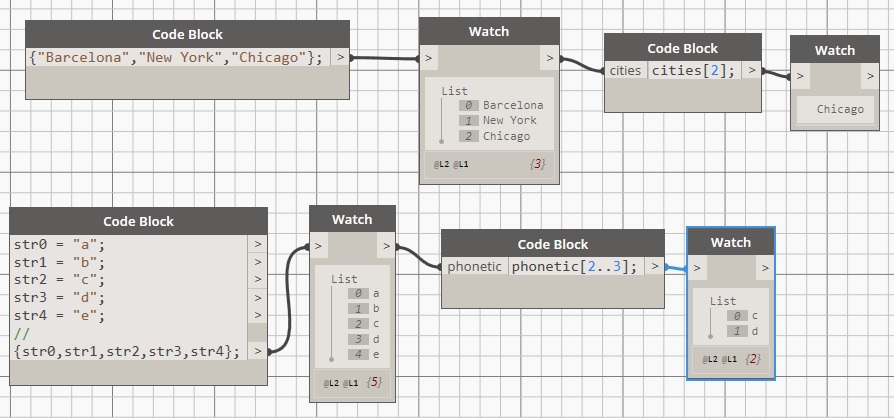Viewport: 895px width, 419px height.
Task: Click the phonetic[2..3]; code text
Action: (573, 267)
